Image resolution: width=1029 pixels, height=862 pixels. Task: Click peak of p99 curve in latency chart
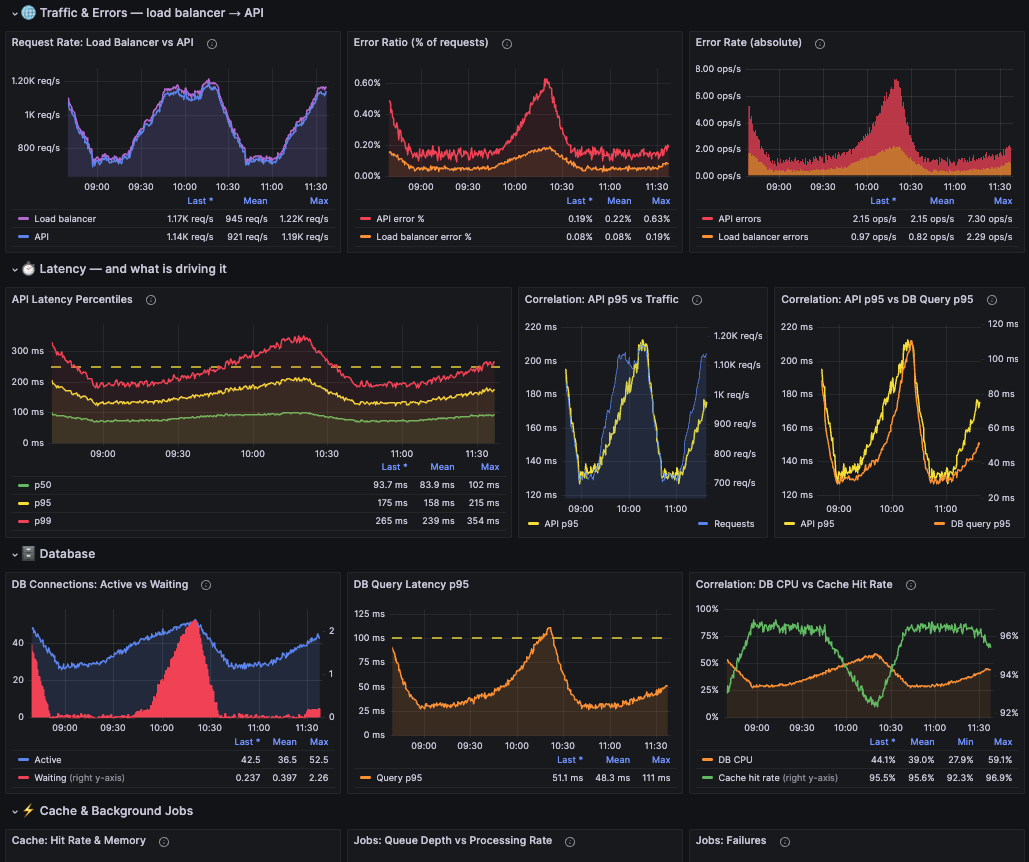(x=303, y=337)
